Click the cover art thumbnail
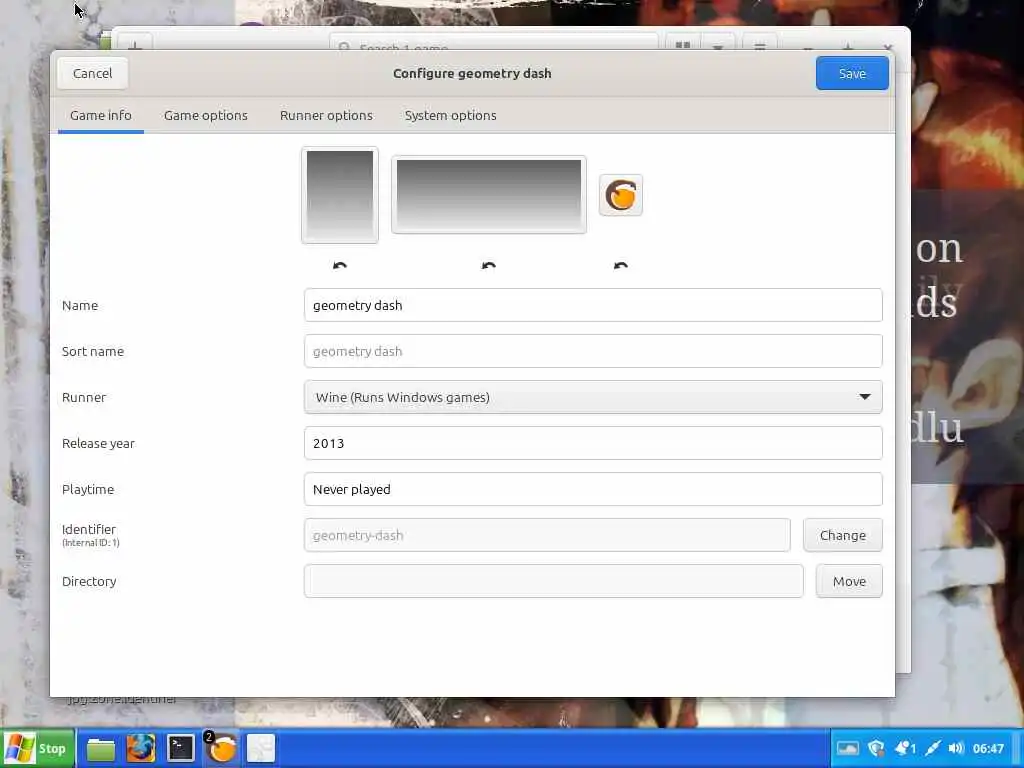This screenshot has width=1024, height=768. [x=340, y=195]
